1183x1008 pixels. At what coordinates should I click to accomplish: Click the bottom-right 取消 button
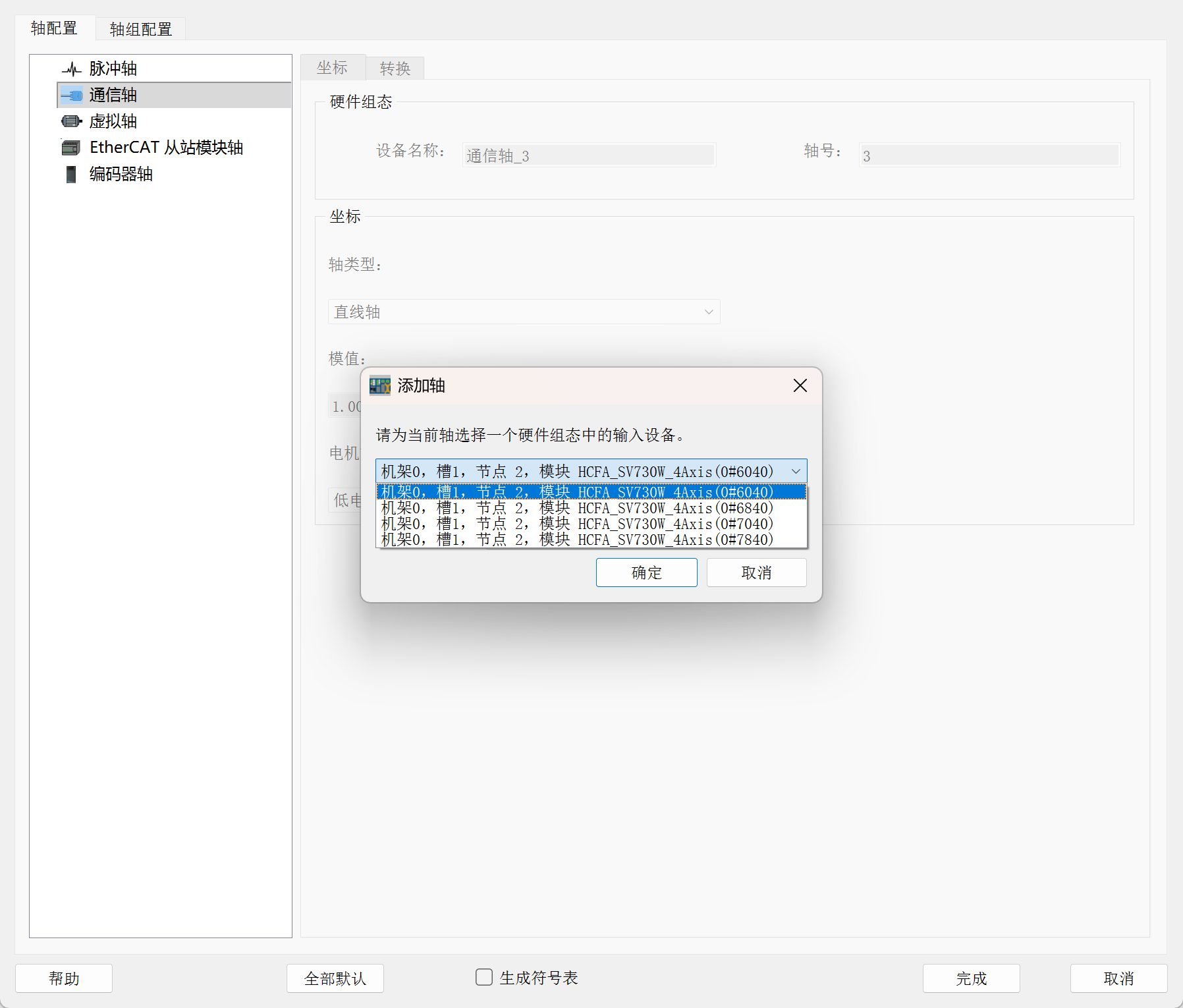(x=1119, y=978)
